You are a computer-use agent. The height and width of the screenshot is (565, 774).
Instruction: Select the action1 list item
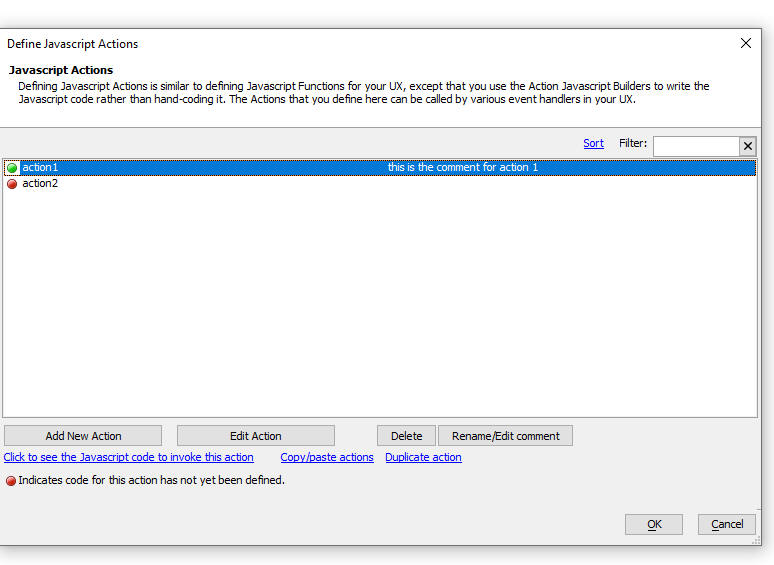click(380, 168)
